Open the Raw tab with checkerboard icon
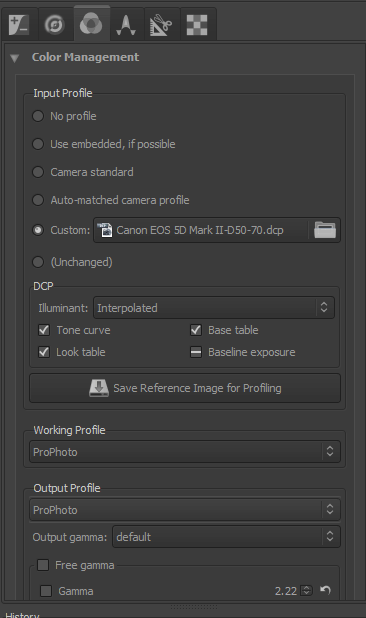 pyautogui.click(x=197, y=25)
